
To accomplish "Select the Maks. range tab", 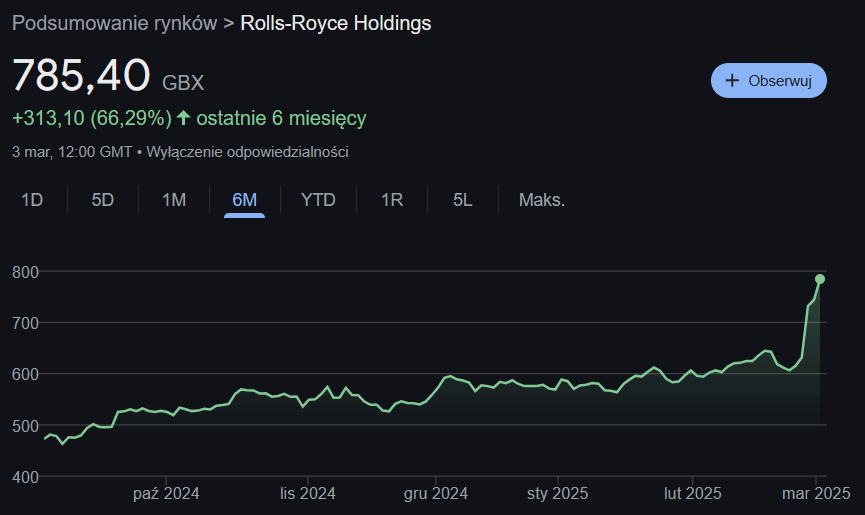I will coord(541,200).
